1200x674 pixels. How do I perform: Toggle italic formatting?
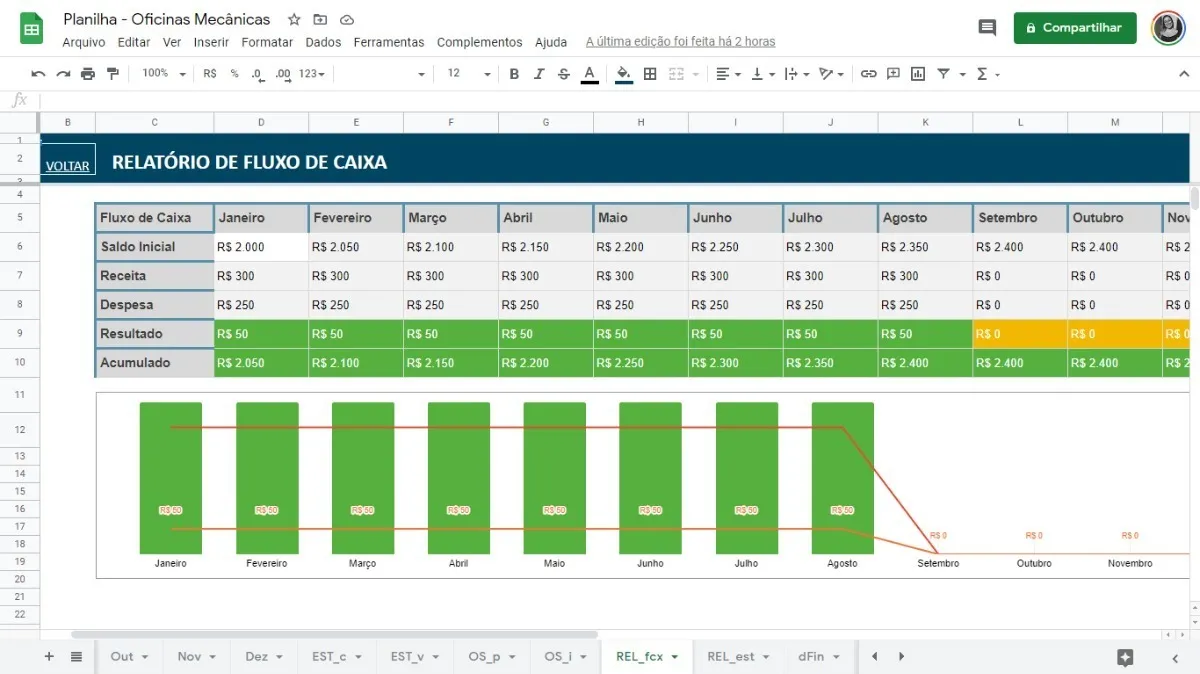[x=539, y=74]
